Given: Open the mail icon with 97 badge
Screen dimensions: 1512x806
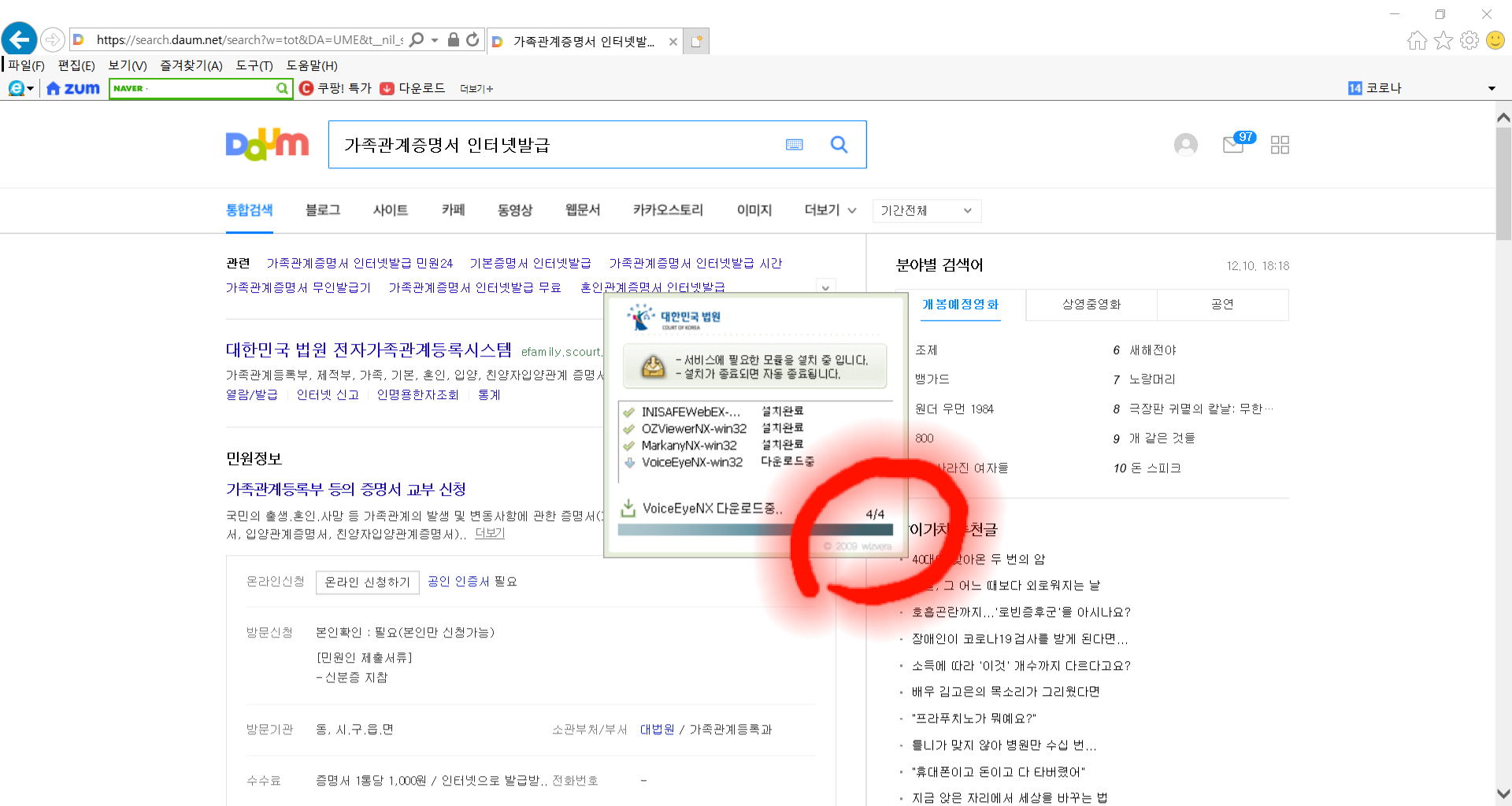Looking at the screenshot, I should click(x=1238, y=143).
